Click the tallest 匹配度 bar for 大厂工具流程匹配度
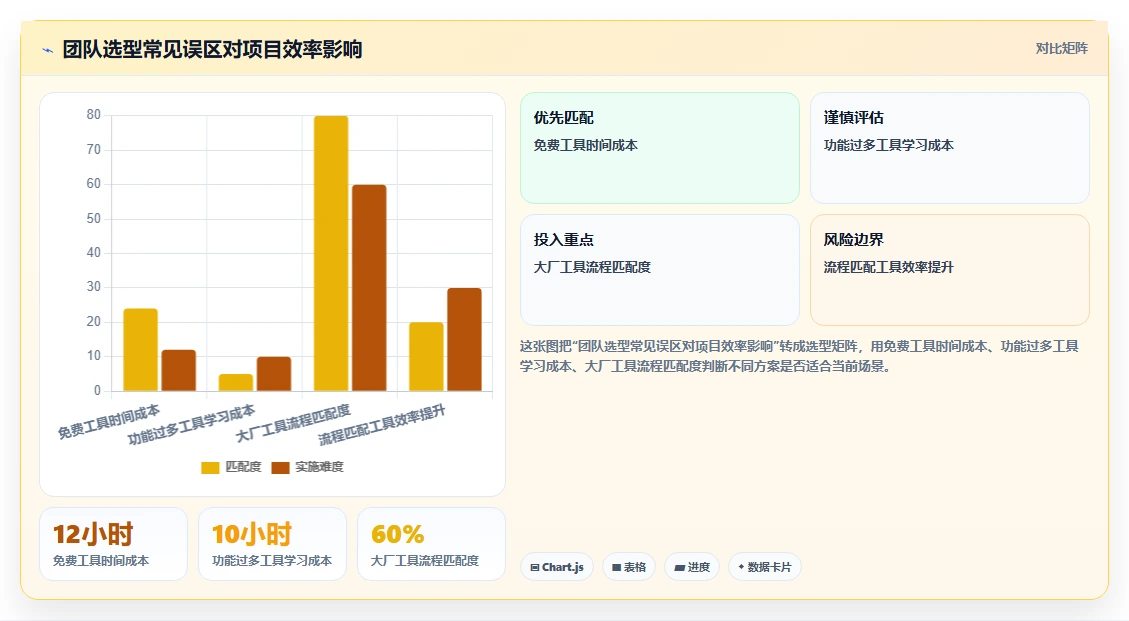Image resolution: width=1129 pixels, height=621 pixels. coord(331,254)
